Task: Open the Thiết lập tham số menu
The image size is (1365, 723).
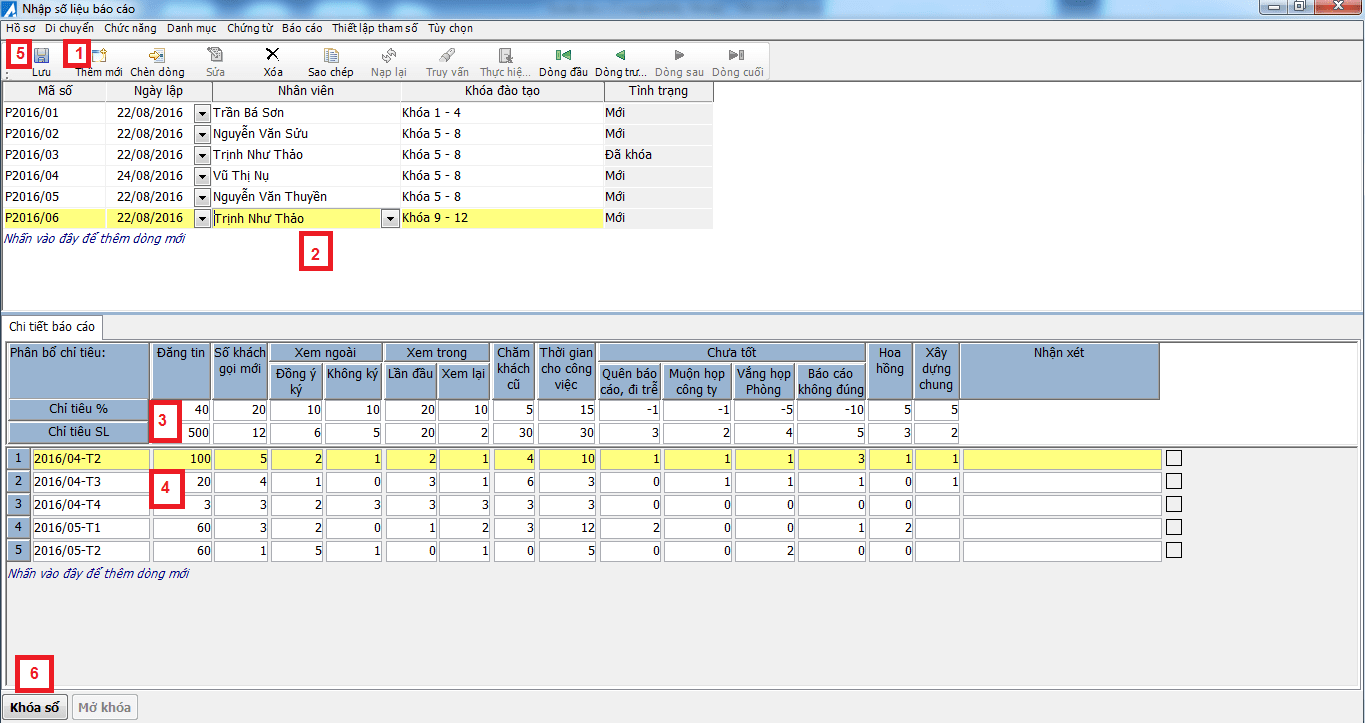Action: tap(375, 28)
